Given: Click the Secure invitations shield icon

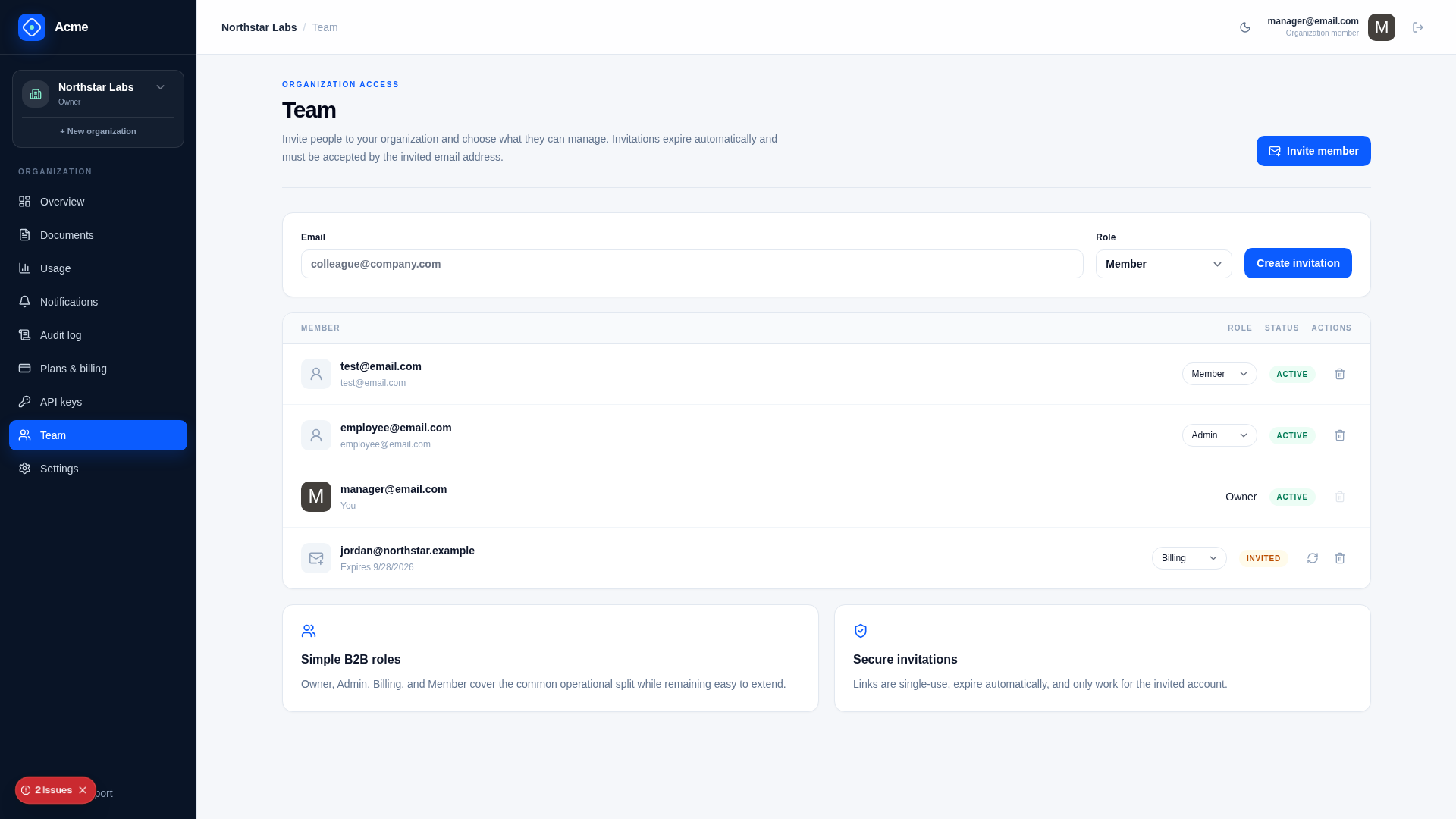Looking at the screenshot, I should [x=861, y=631].
